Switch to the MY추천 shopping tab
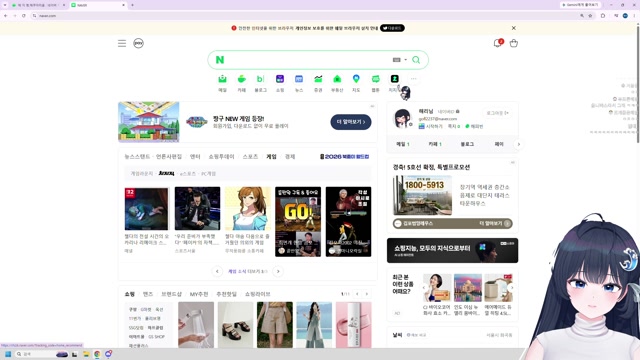The height and width of the screenshot is (360, 640). click(x=199, y=294)
